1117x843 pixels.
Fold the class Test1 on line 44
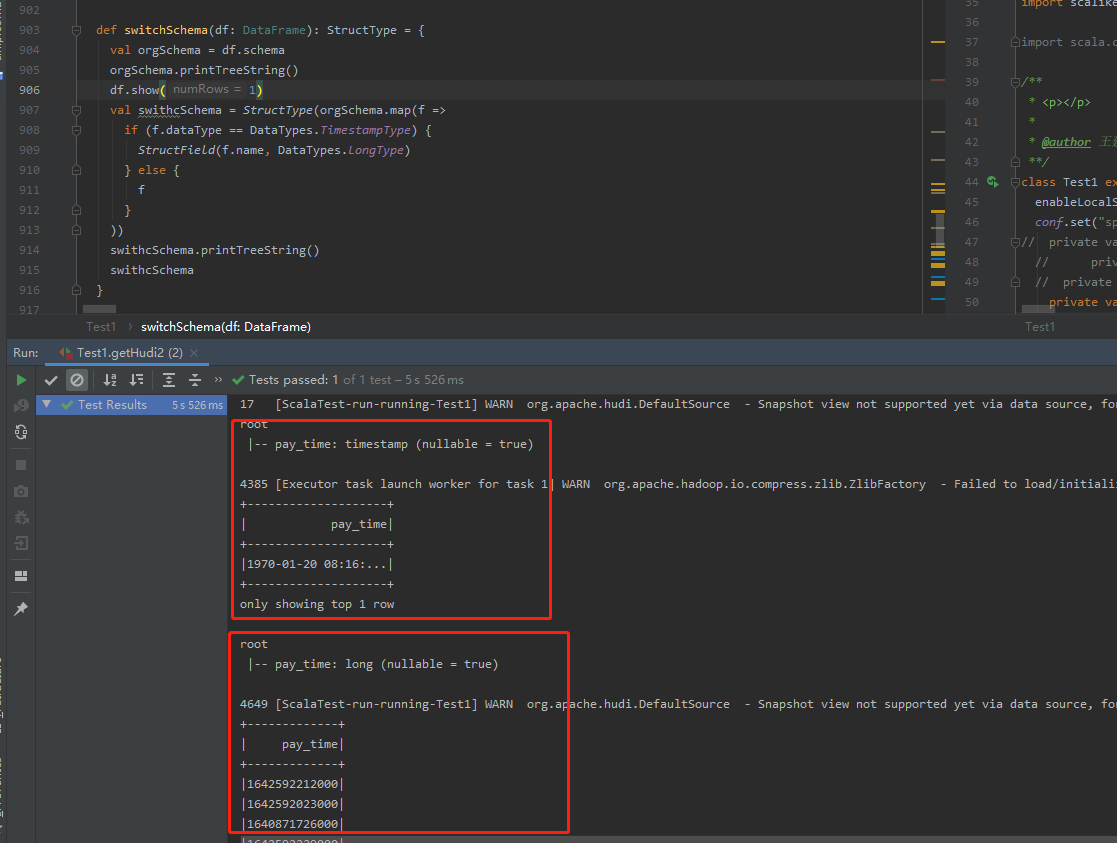pyautogui.click(x=1015, y=182)
